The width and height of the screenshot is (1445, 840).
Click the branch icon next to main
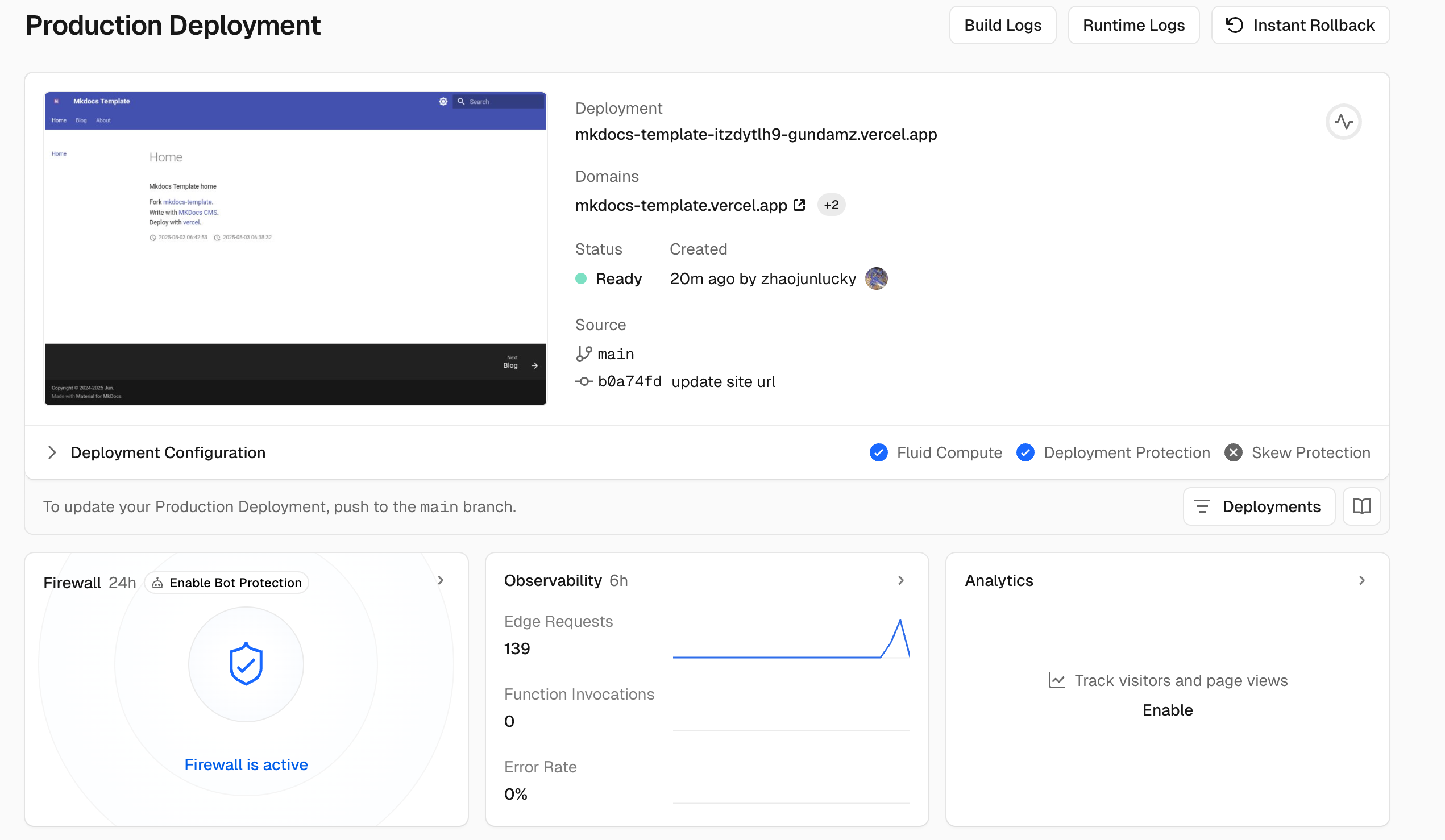pyautogui.click(x=584, y=354)
